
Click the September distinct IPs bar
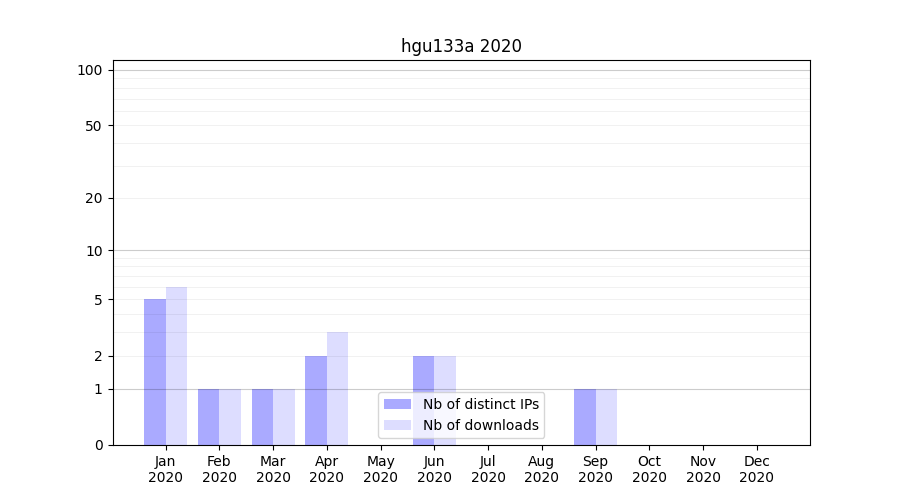584,417
